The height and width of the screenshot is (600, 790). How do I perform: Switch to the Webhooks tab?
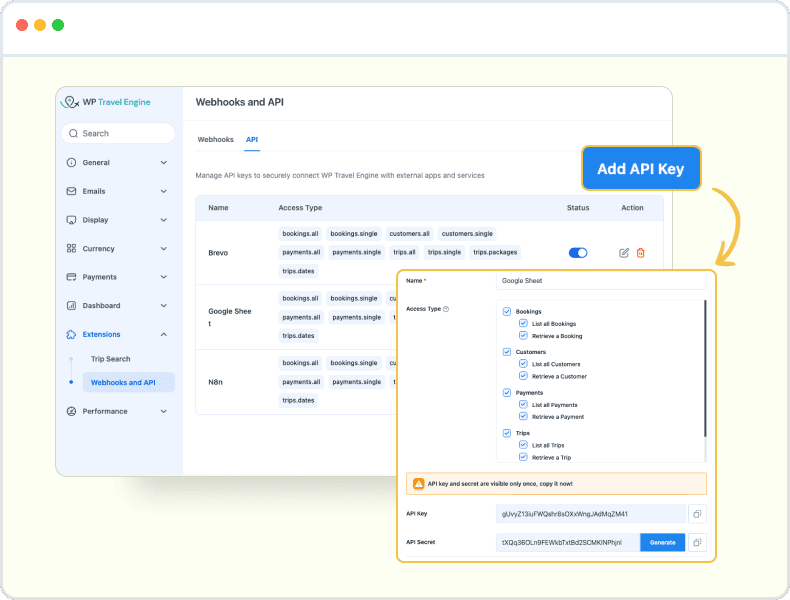[x=215, y=139]
